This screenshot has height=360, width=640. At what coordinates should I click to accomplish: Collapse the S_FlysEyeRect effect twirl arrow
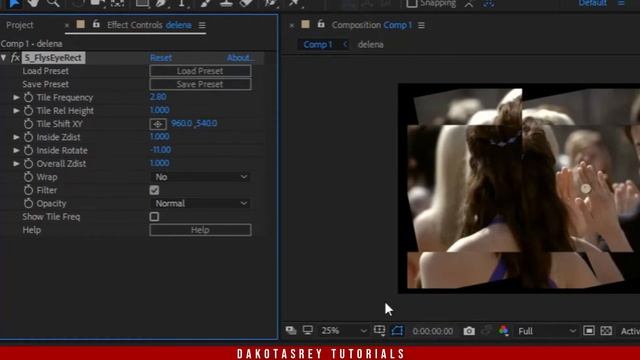click(x=4, y=58)
